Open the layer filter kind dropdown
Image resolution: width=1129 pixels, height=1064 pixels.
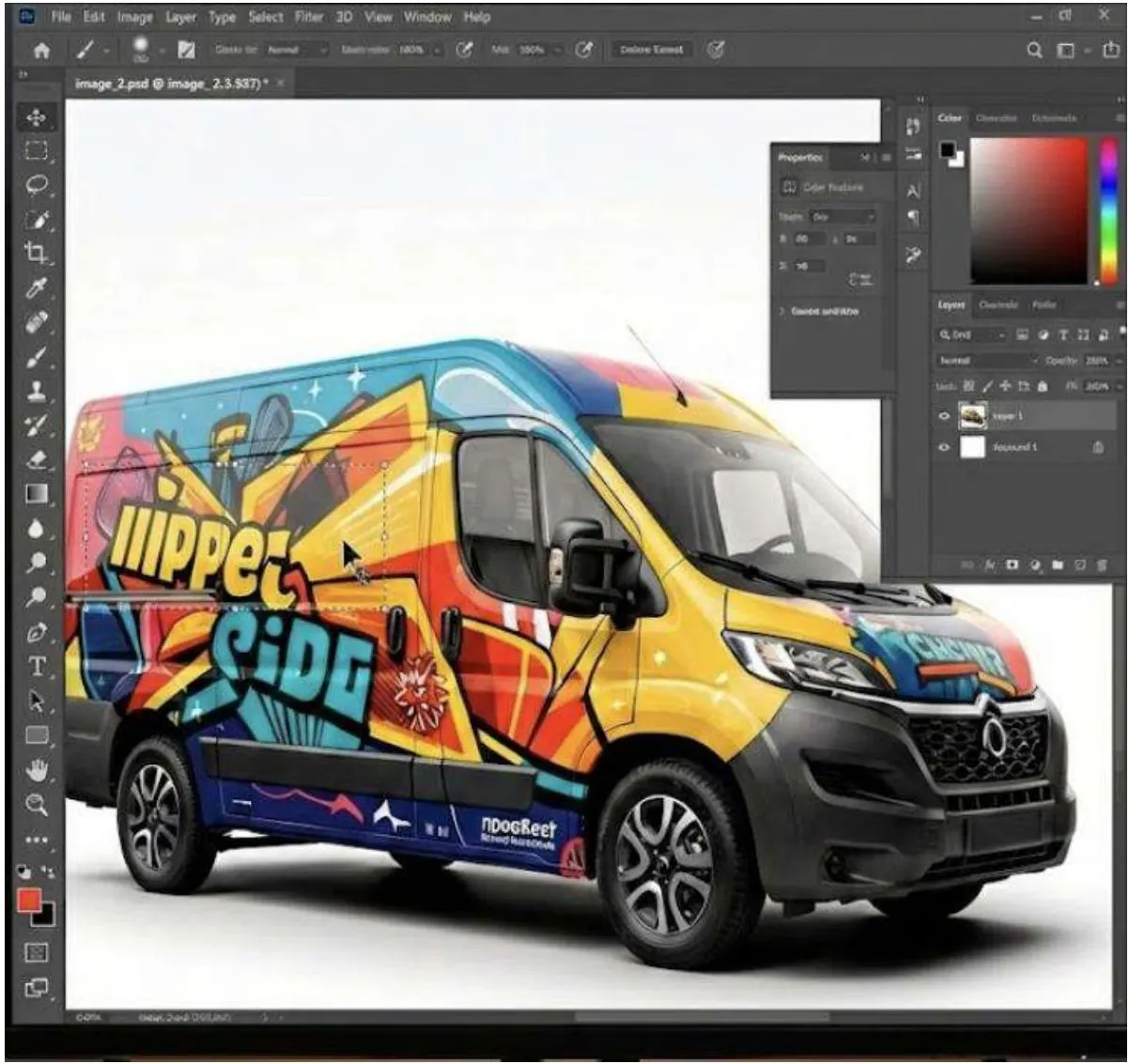pyautogui.click(x=971, y=335)
